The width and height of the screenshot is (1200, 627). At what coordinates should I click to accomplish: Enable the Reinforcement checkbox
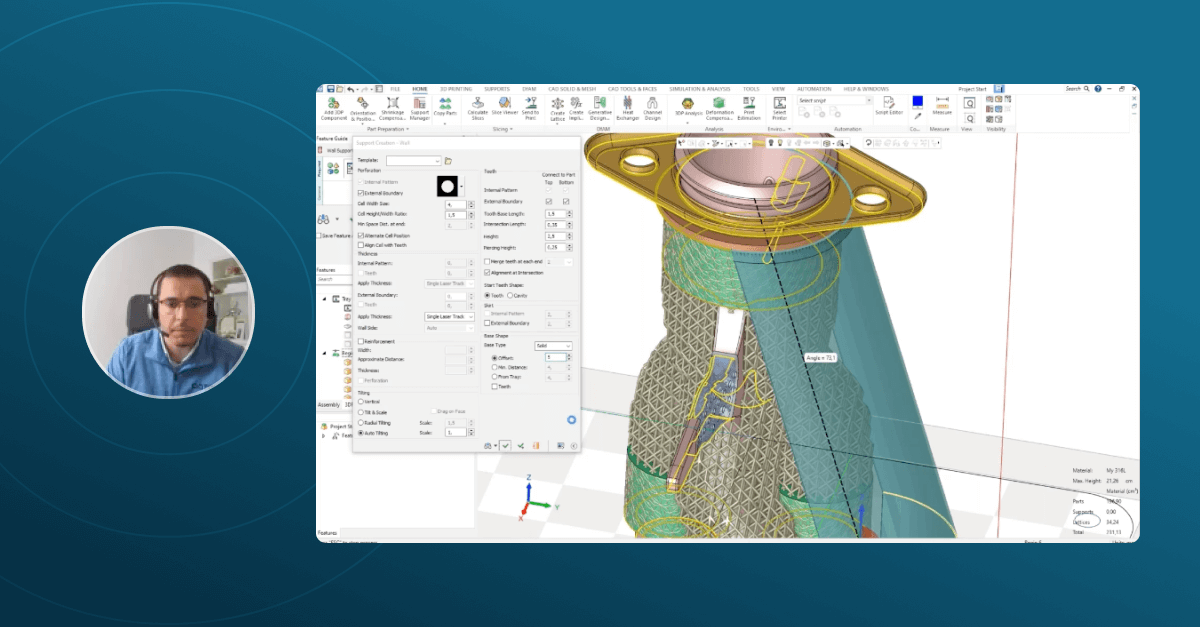click(361, 341)
